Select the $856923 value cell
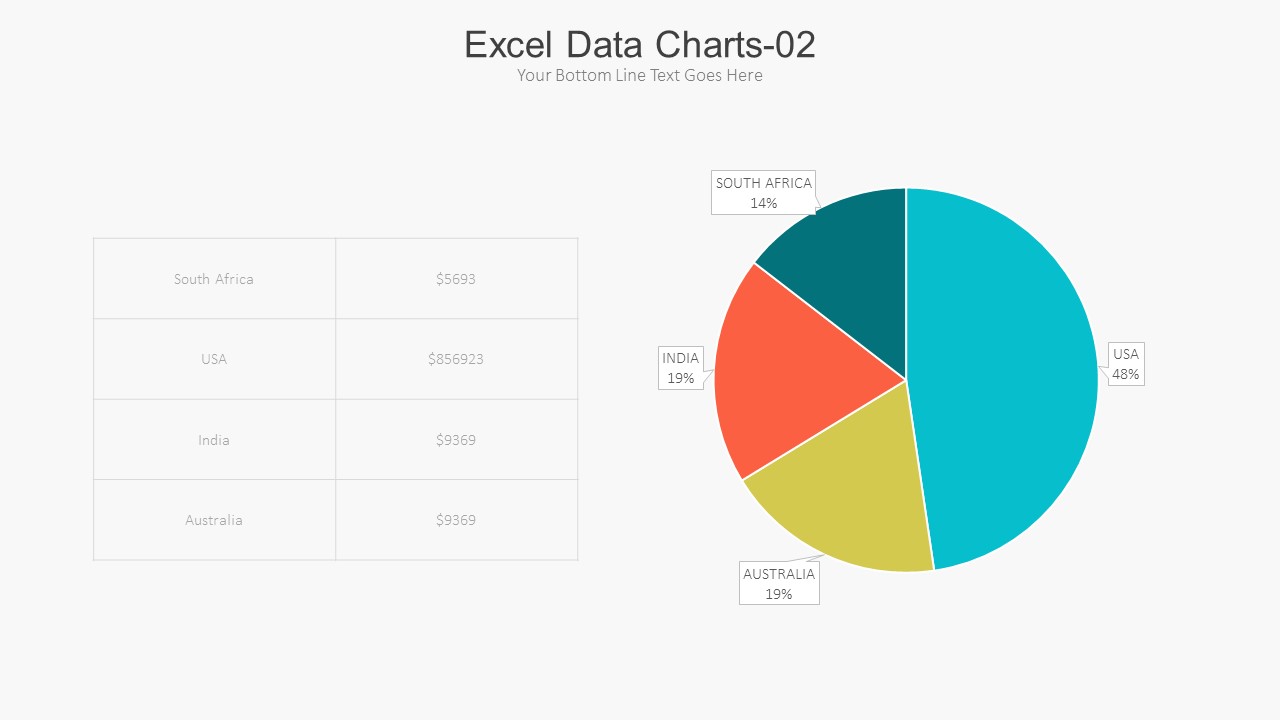The image size is (1280, 720). 456,359
